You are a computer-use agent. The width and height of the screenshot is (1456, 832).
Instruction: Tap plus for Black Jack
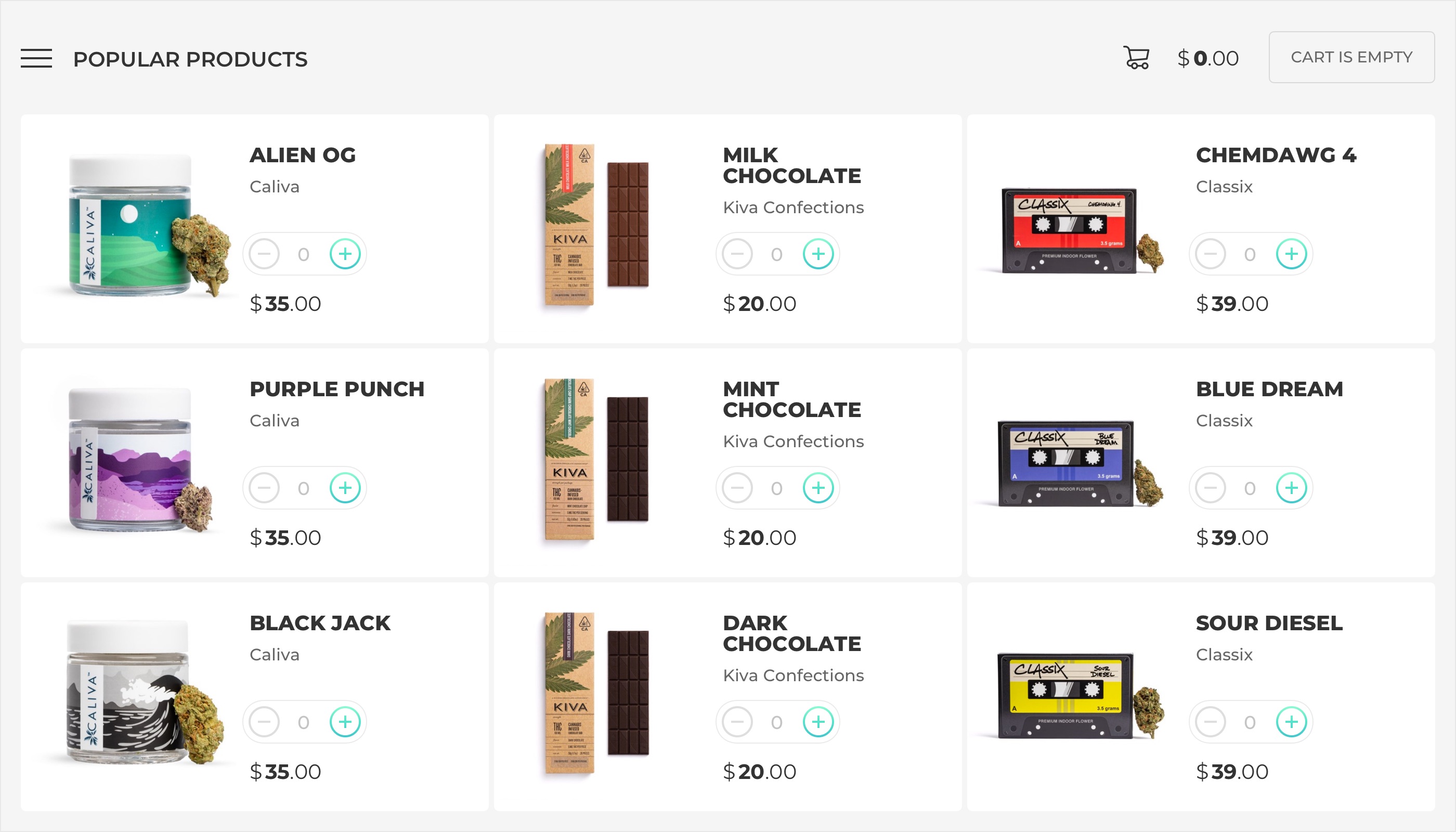(x=345, y=722)
